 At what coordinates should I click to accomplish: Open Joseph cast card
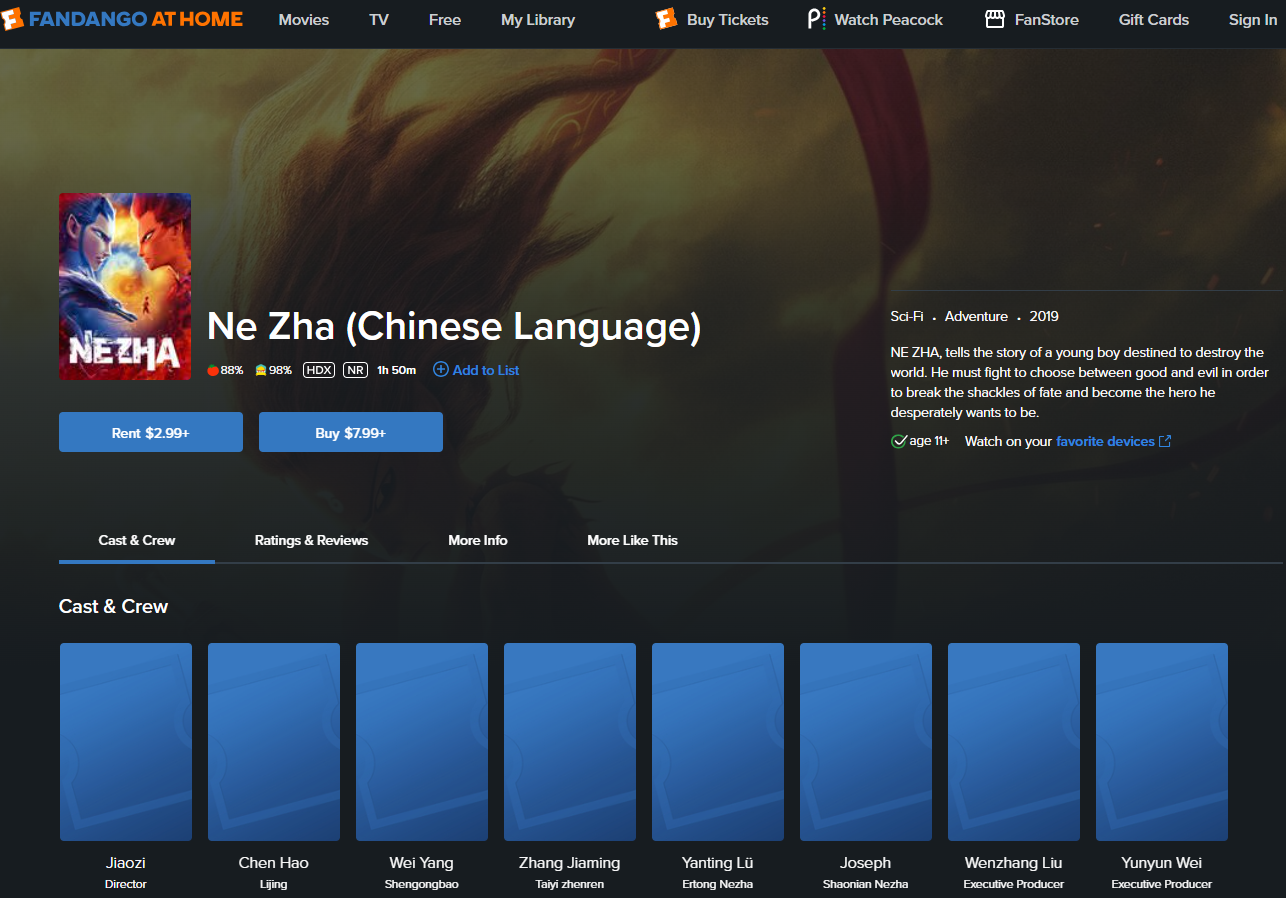click(x=866, y=742)
